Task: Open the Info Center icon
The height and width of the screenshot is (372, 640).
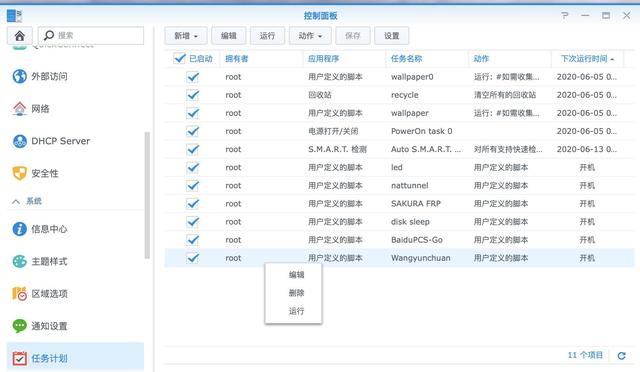Action: tap(19, 229)
